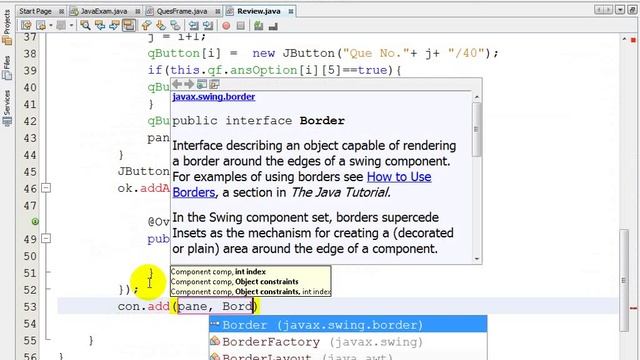
Task: Open the Files side panel
Action: point(7,68)
